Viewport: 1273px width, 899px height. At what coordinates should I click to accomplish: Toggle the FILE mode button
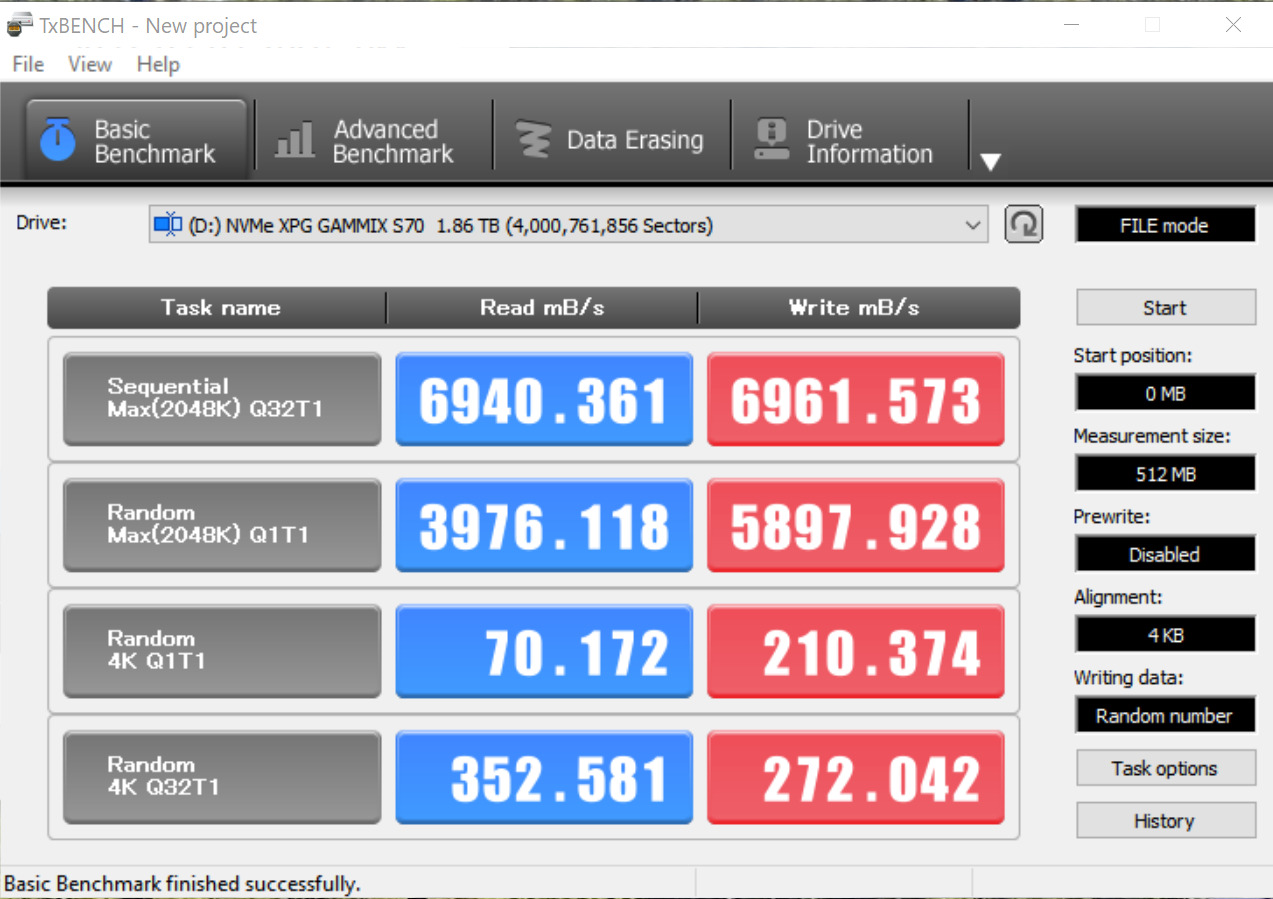click(1165, 225)
